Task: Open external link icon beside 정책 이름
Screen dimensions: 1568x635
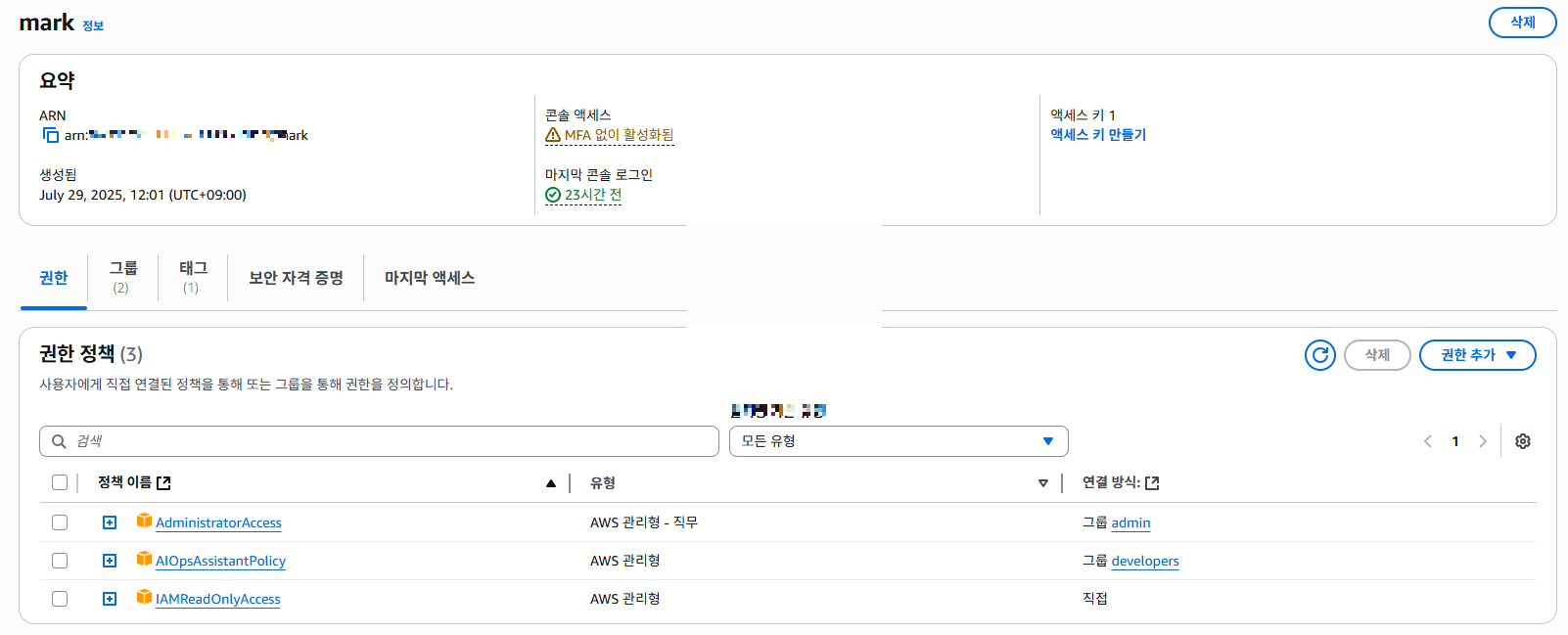Action: pyautogui.click(x=163, y=483)
